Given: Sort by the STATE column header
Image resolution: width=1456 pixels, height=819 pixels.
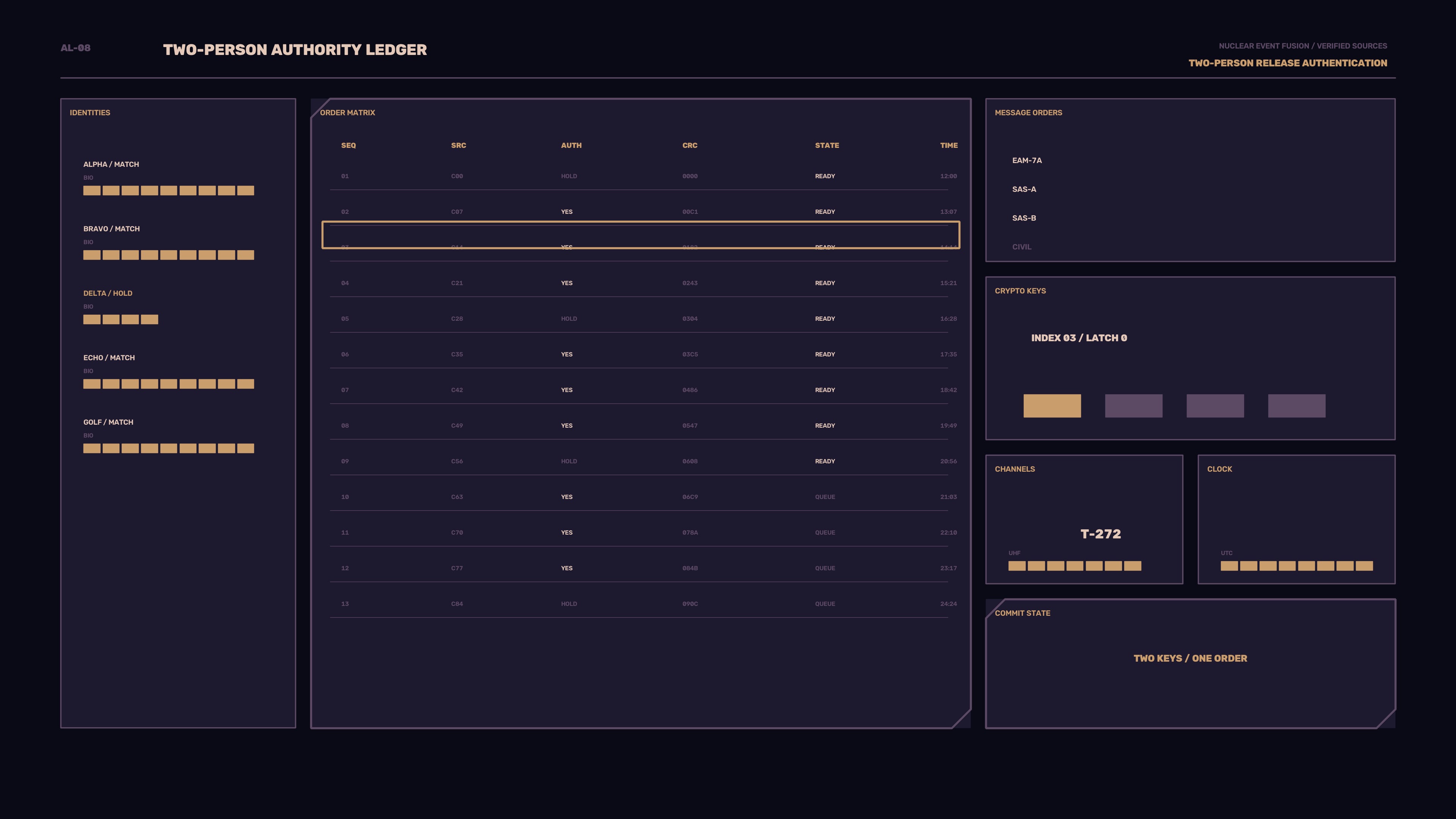Looking at the screenshot, I should [827, 145].
